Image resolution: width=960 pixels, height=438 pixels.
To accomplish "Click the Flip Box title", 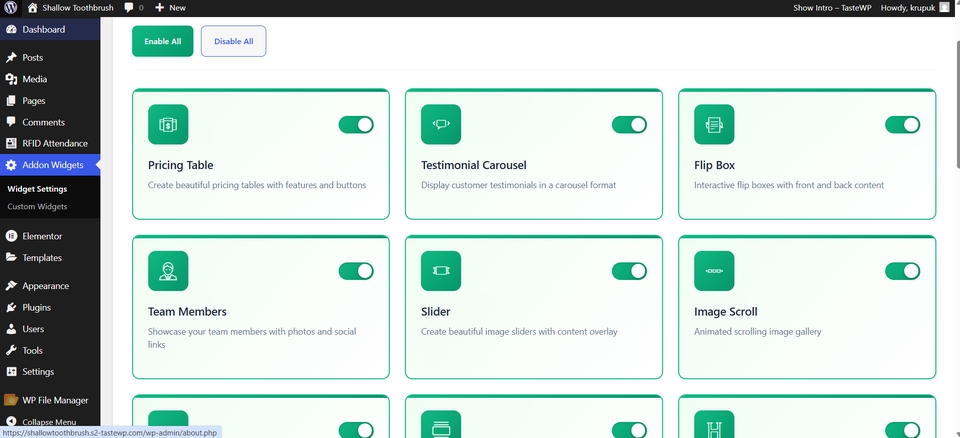I will pos(714,165).
